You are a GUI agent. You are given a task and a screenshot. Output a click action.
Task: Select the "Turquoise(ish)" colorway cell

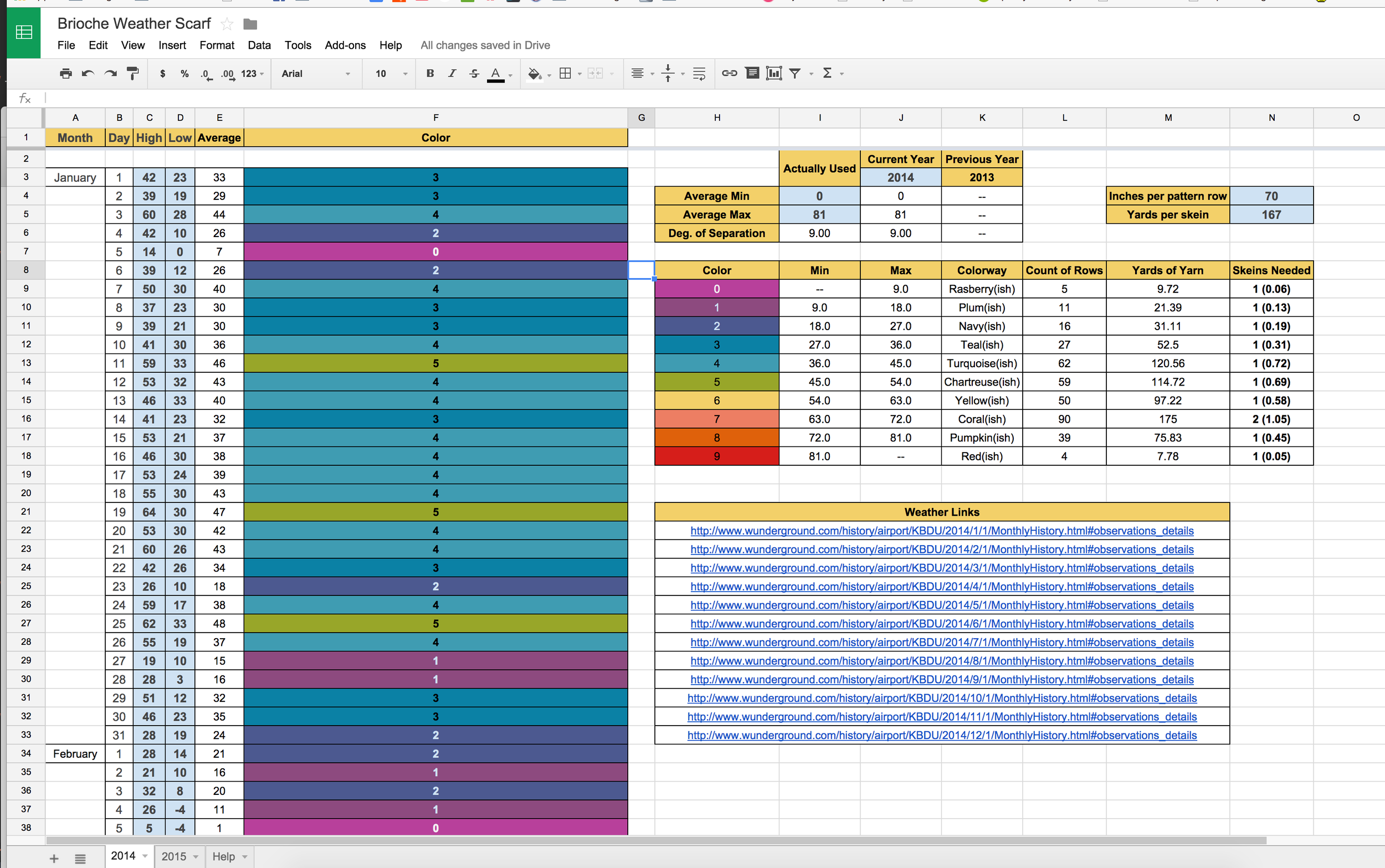tap(982, 363)
